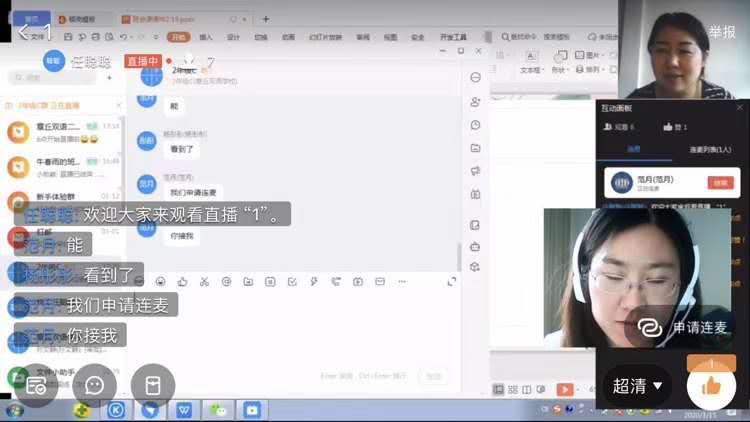The height and width of the screenshot is (422, 750).
Task: Click the checkbox task icon in chat toolbar
Action: click(292, 282)
